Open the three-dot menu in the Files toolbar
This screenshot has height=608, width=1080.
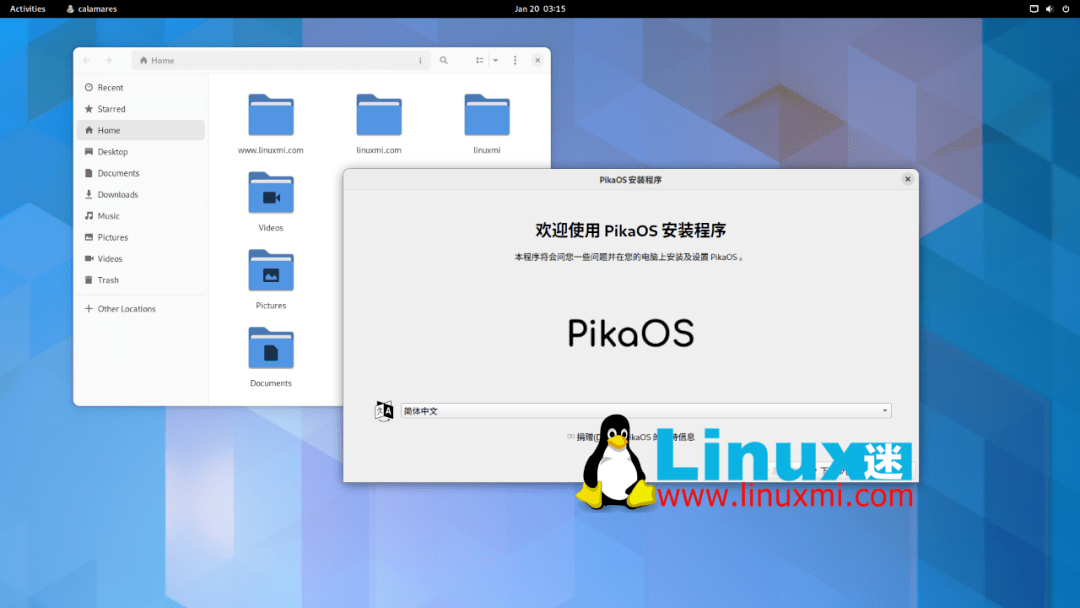[x=515, y=60]
